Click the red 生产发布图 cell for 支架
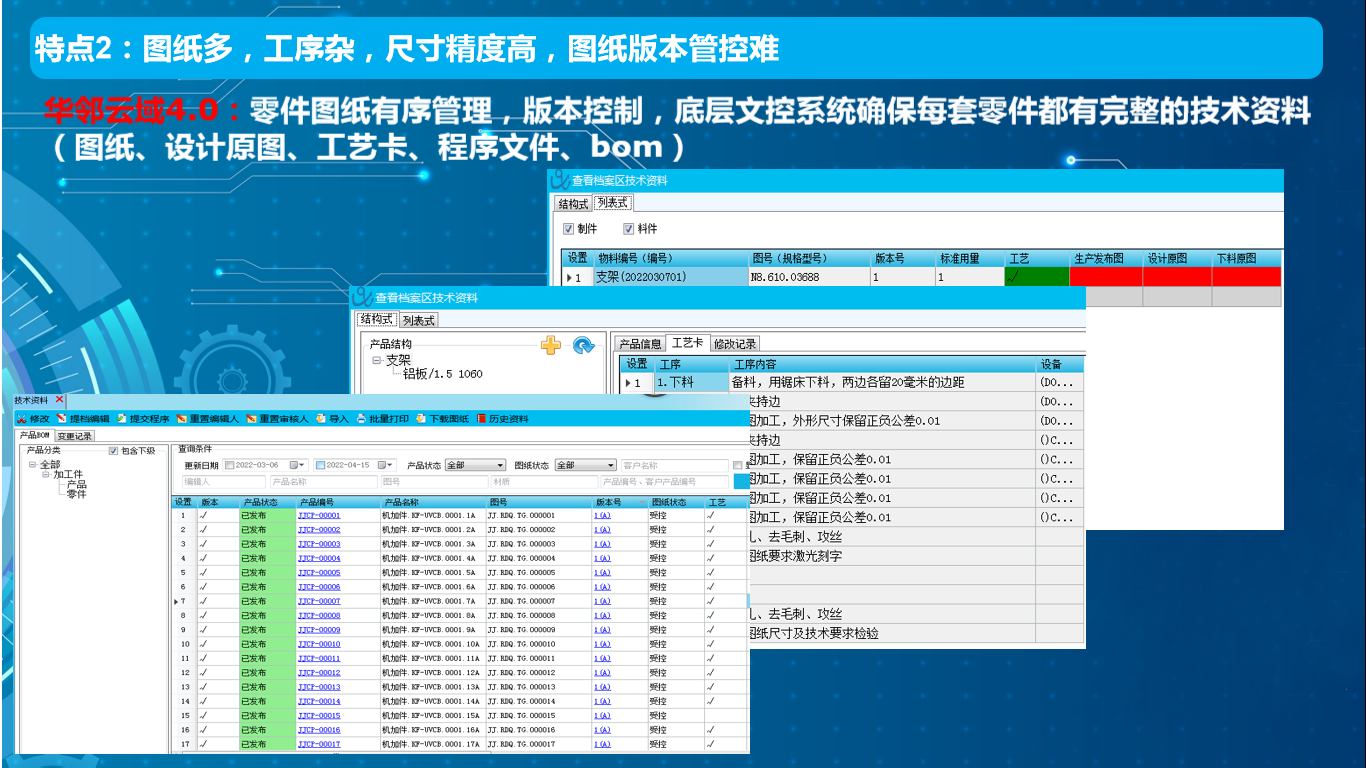Image resolution: width=1366 pixels, height=768 pixels. 1107,277
